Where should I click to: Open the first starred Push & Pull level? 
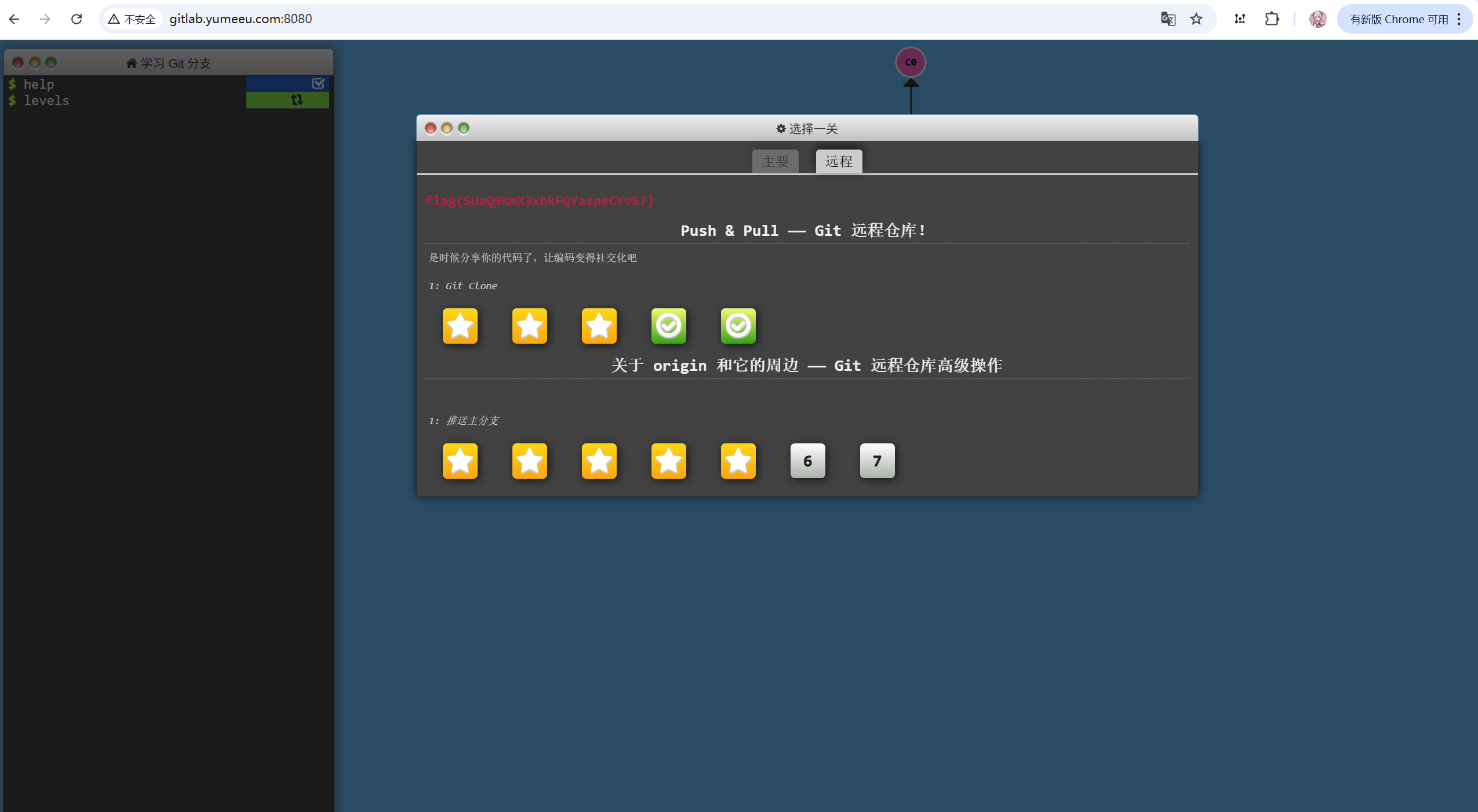pos(460,326)
